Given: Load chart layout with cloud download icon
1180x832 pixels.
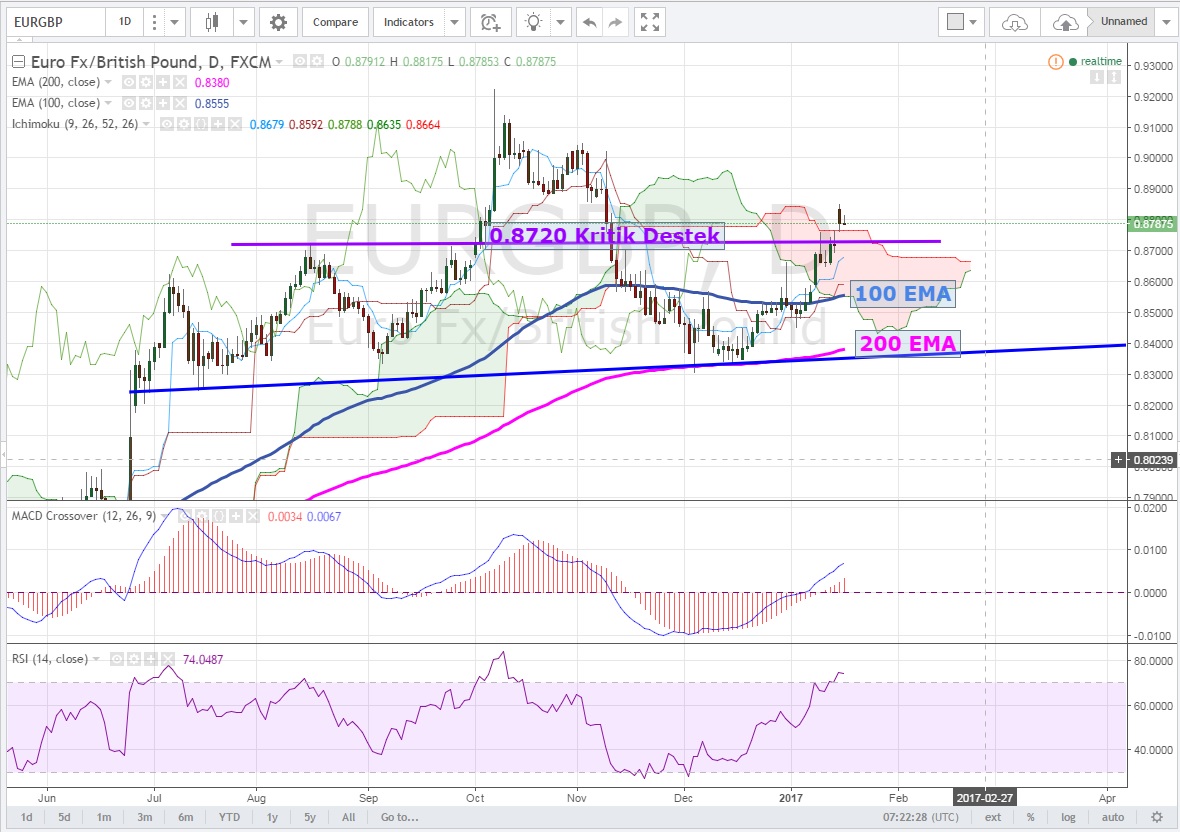Looking at the screenshot, I should [x=1014, y=22].
